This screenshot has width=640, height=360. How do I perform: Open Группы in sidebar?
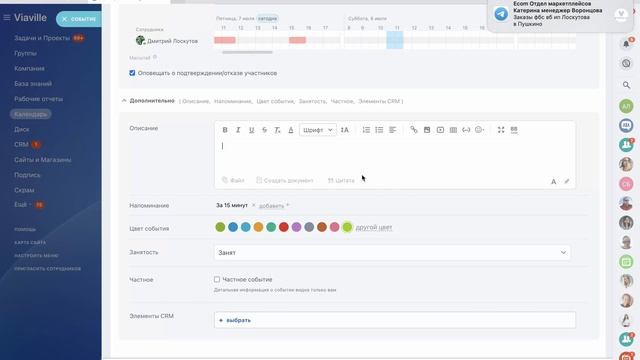click(x=25, y=53)
